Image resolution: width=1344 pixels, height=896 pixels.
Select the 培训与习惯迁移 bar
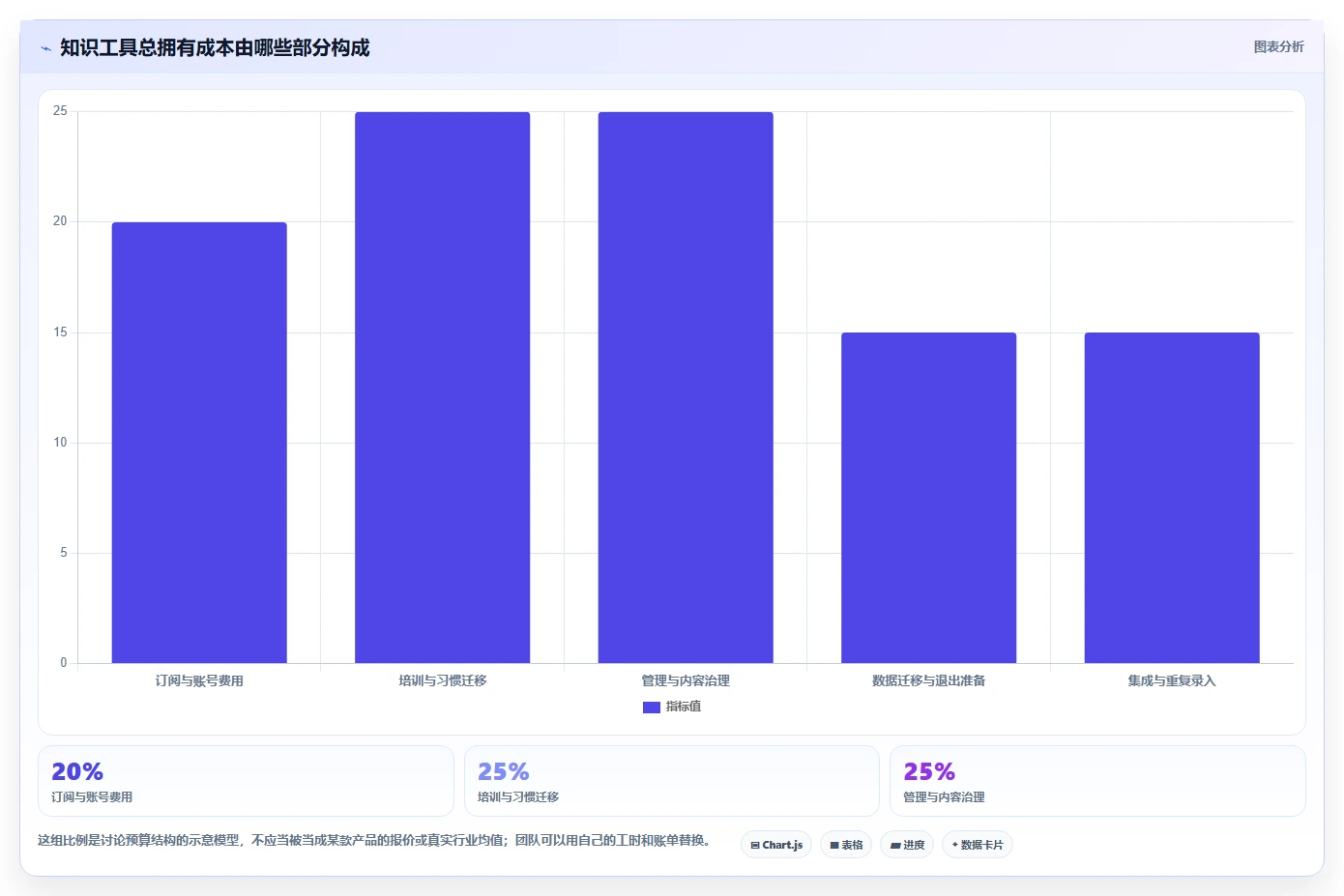pos(442,388)
